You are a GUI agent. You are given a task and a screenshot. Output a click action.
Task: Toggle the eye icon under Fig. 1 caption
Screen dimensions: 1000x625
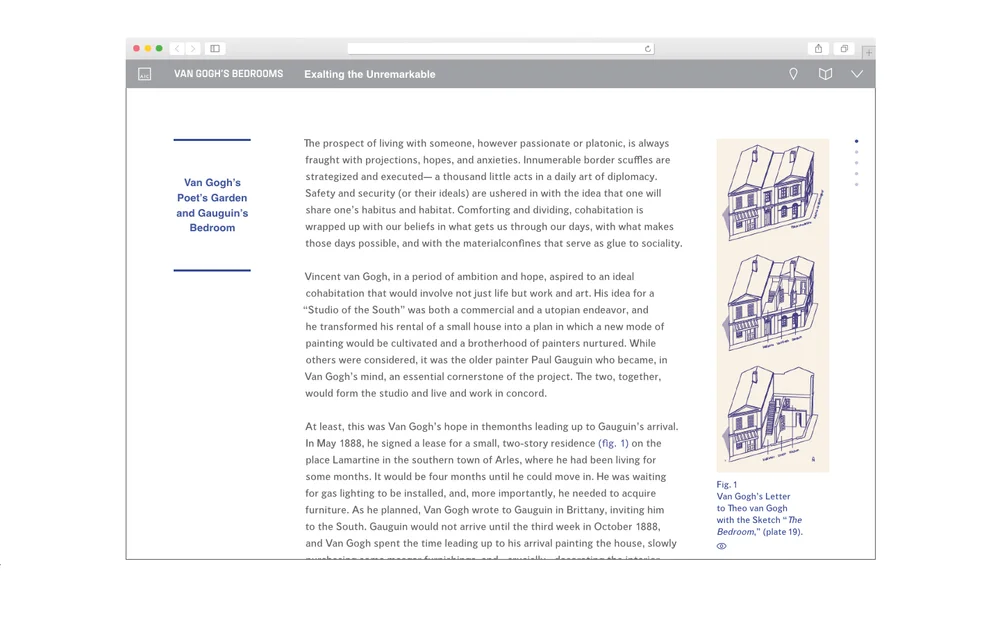[721, 546]
